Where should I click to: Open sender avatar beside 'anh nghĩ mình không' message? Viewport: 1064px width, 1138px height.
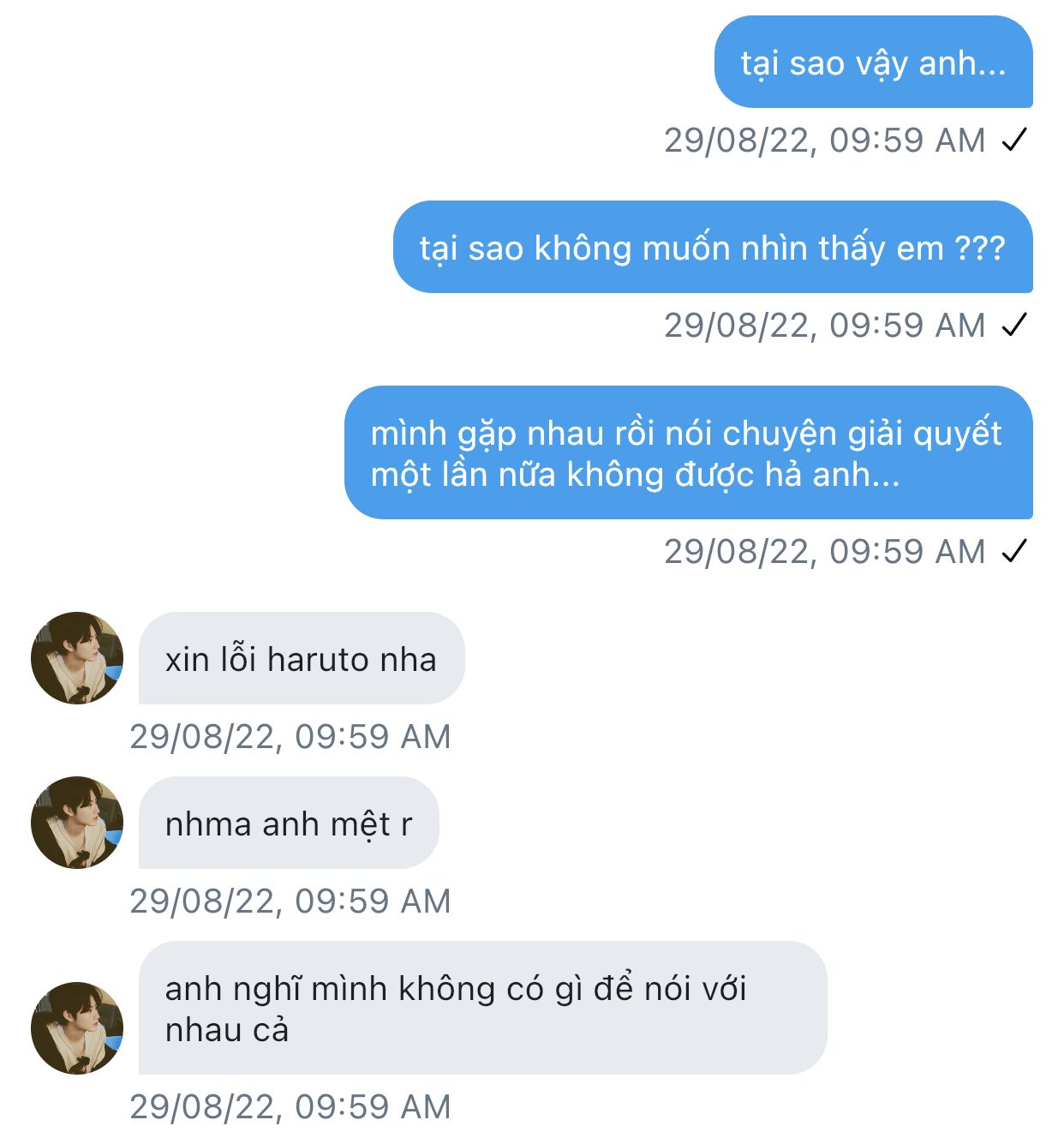point(77,1028)
